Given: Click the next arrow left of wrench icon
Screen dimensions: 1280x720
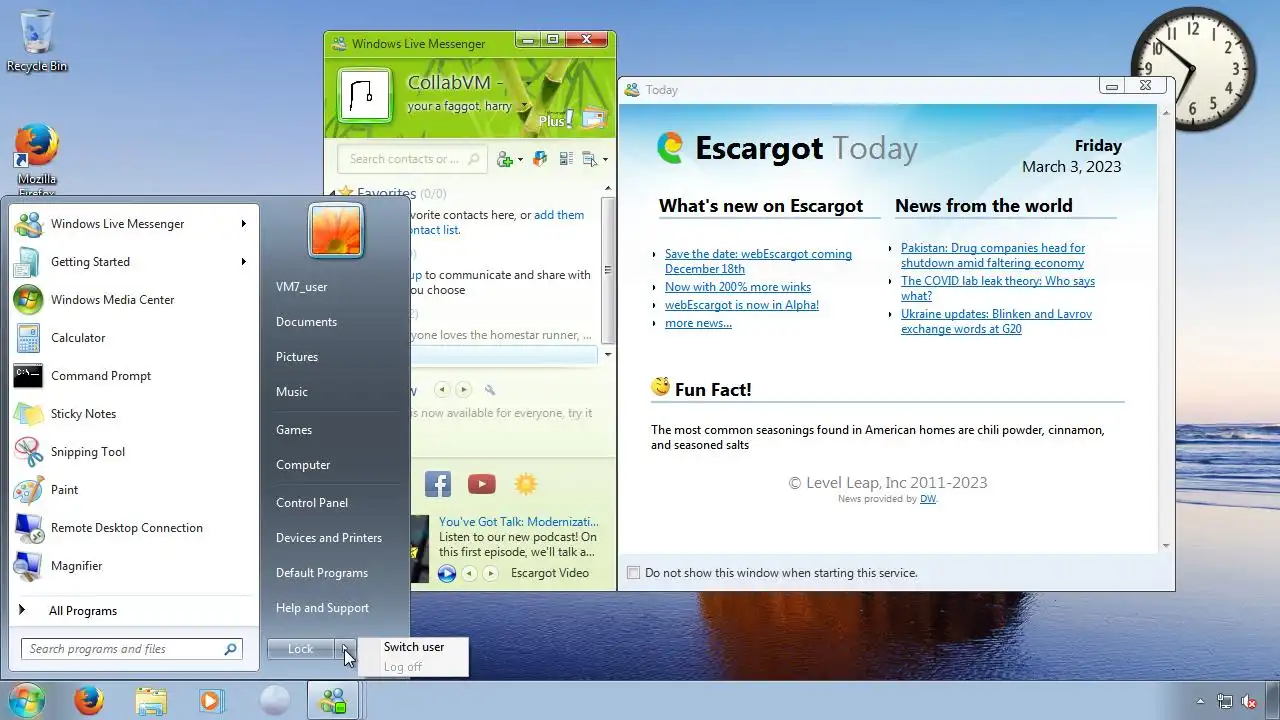Looking at the screenshot, I should coord(462,390).
